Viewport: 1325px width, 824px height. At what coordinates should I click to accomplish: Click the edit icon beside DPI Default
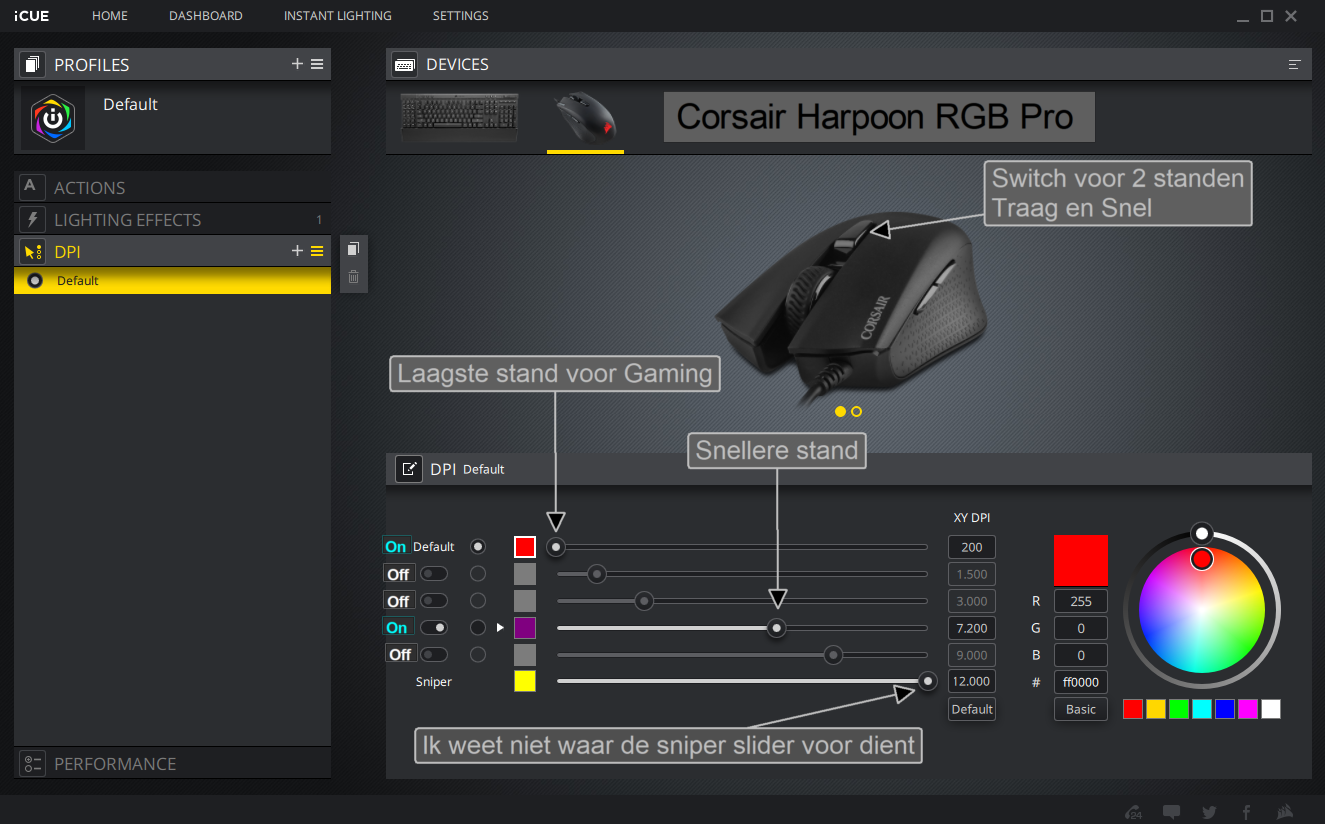click(409, 469)
